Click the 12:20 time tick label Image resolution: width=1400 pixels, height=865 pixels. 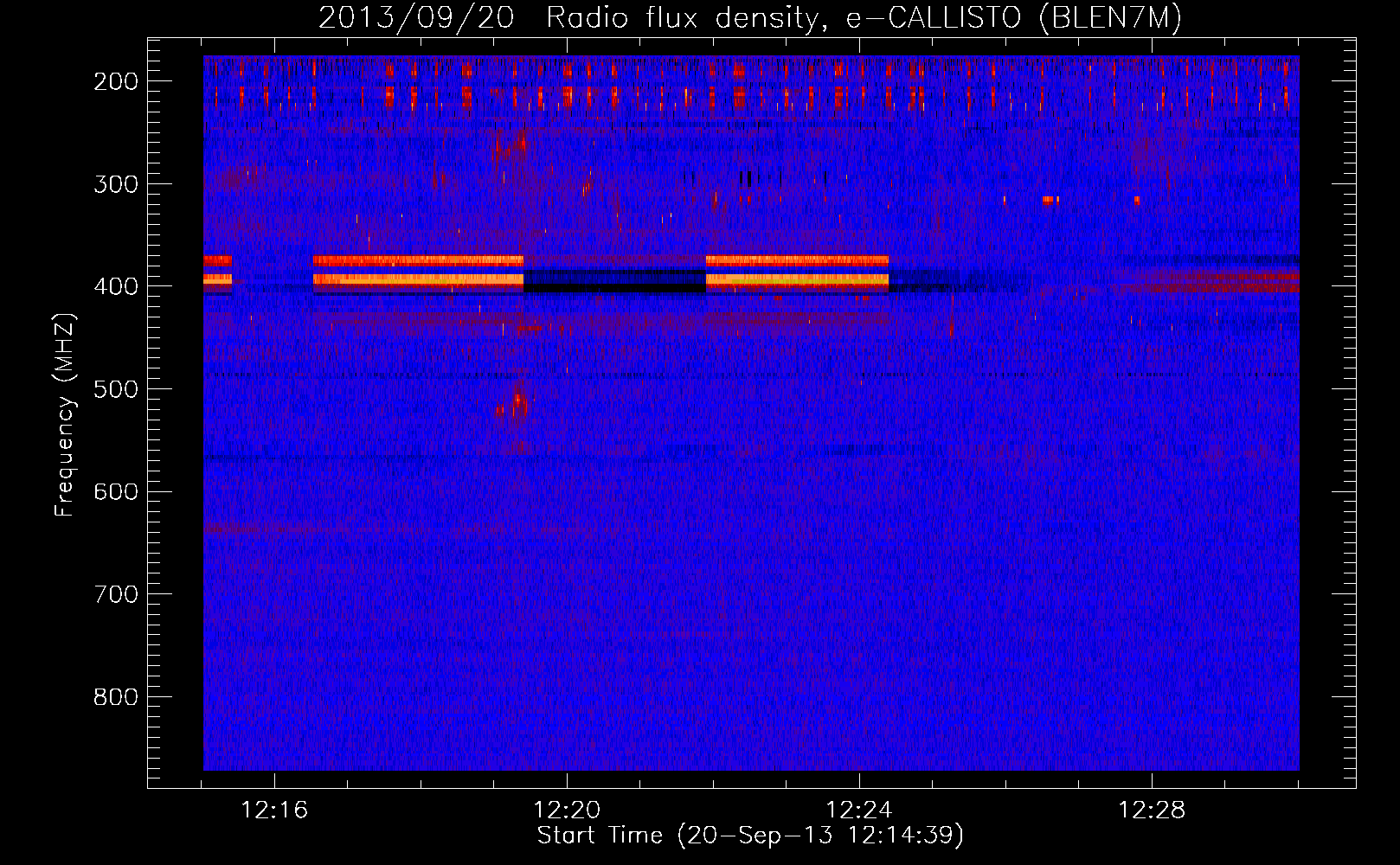click(567, 811)
